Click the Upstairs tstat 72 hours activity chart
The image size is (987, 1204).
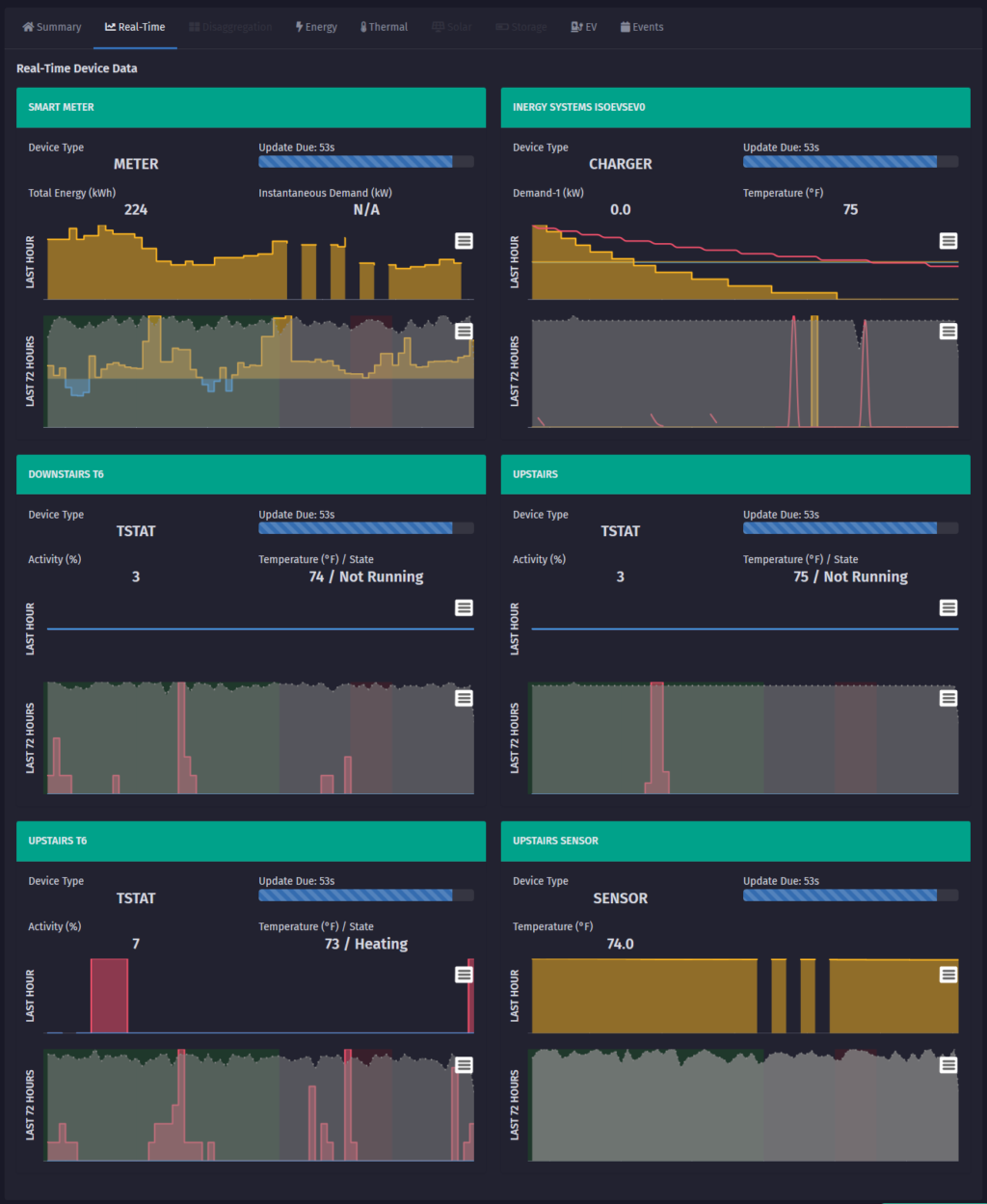[745, 737]
